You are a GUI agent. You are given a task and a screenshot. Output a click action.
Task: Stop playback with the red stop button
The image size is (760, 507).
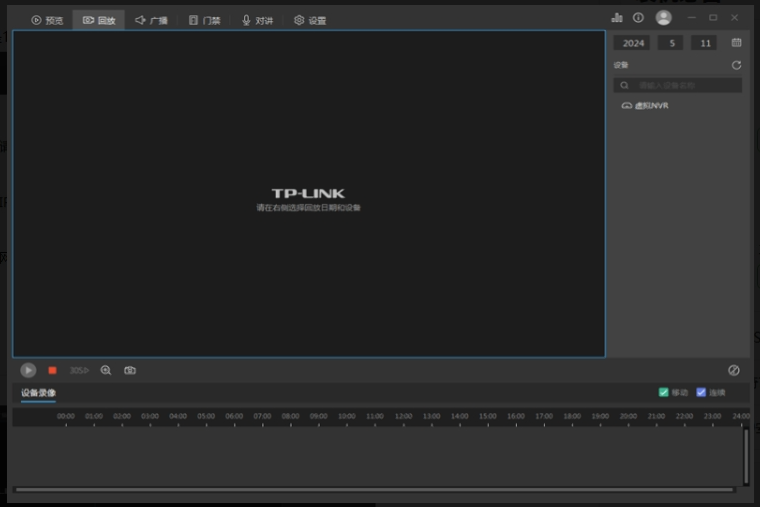pos(52,370)
